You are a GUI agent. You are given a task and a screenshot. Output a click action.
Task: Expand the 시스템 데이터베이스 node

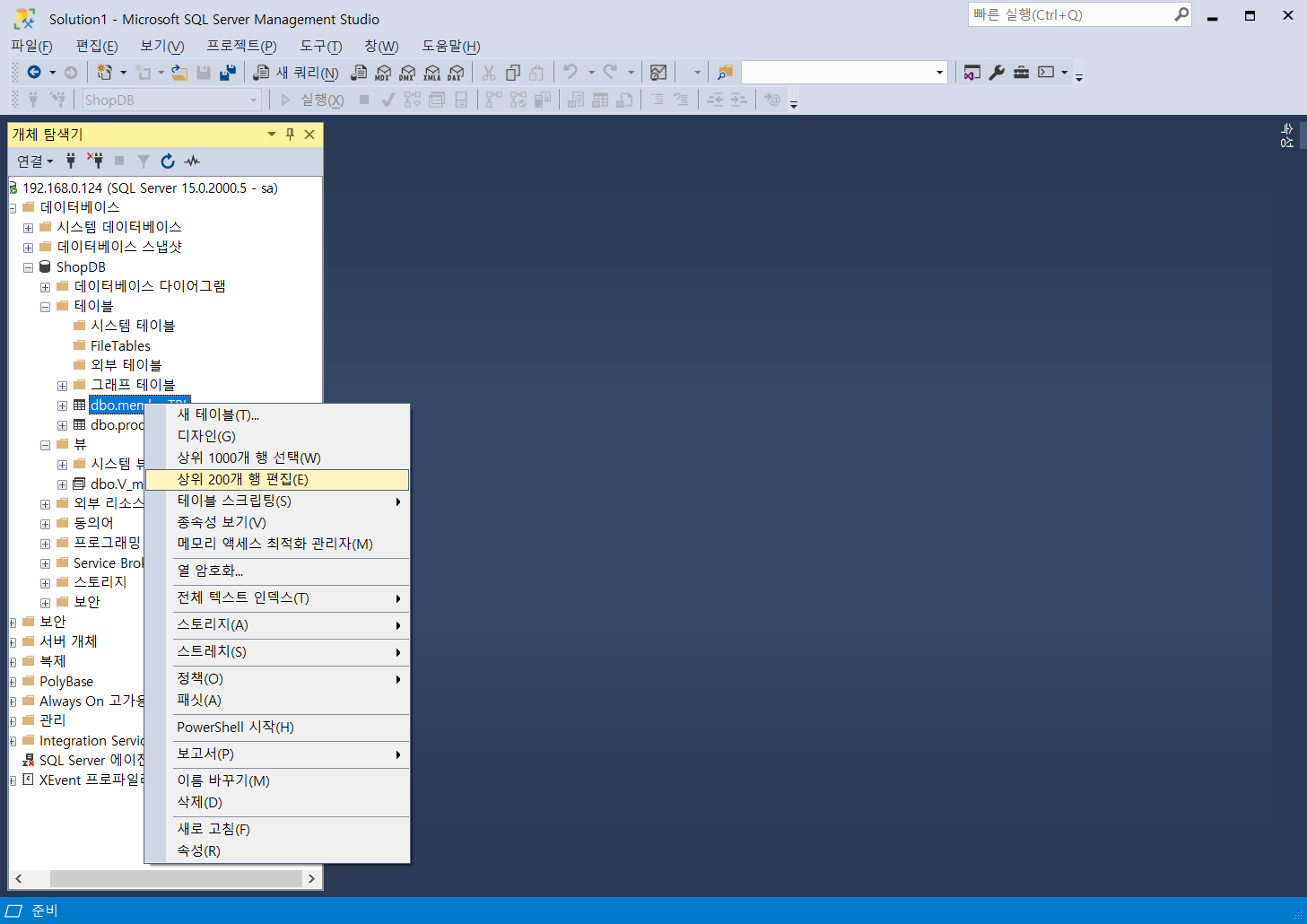point(28,228)
